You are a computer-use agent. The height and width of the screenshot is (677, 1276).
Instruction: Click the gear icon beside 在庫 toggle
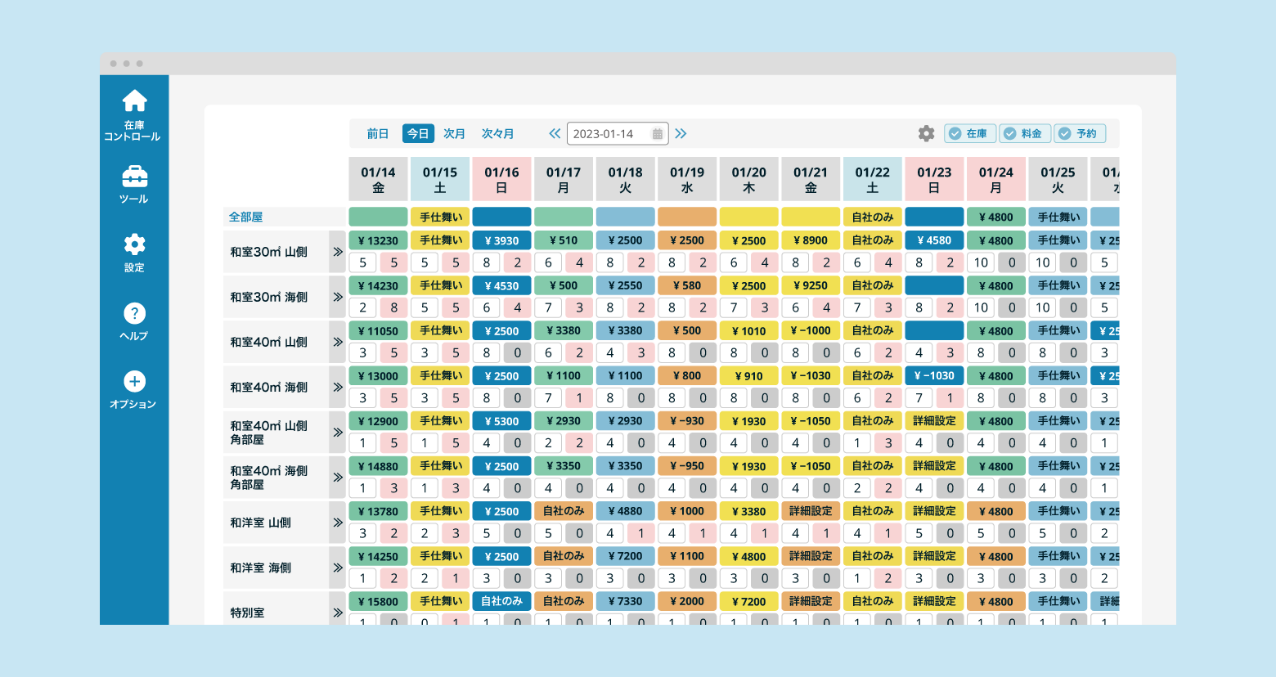926,133
